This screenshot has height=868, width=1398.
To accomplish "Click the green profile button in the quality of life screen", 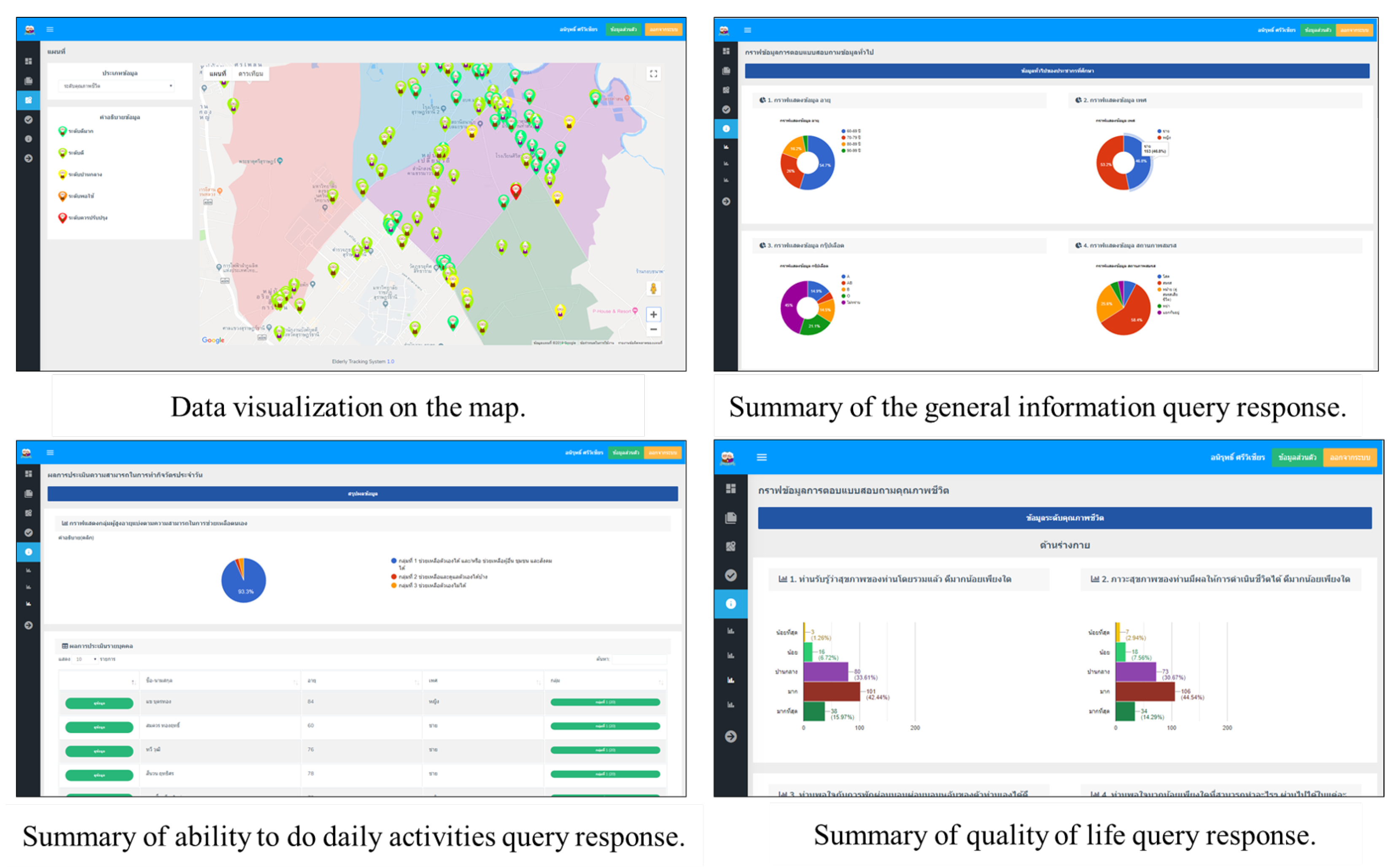I will [x=1298, y=457].
